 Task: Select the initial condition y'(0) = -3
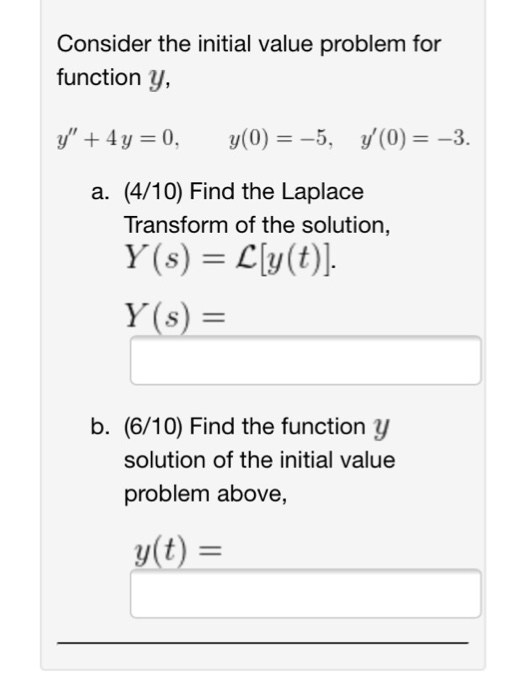(415, 139)
